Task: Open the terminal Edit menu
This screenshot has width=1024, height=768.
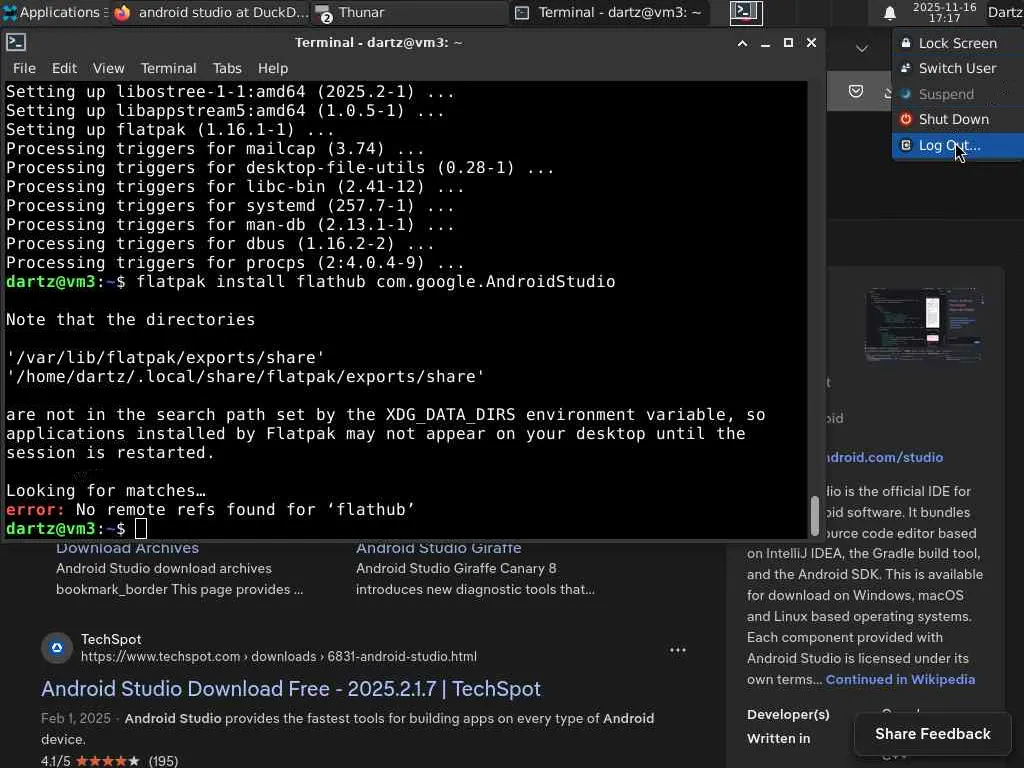Action: pyautogui.click(x=64, y=68)
